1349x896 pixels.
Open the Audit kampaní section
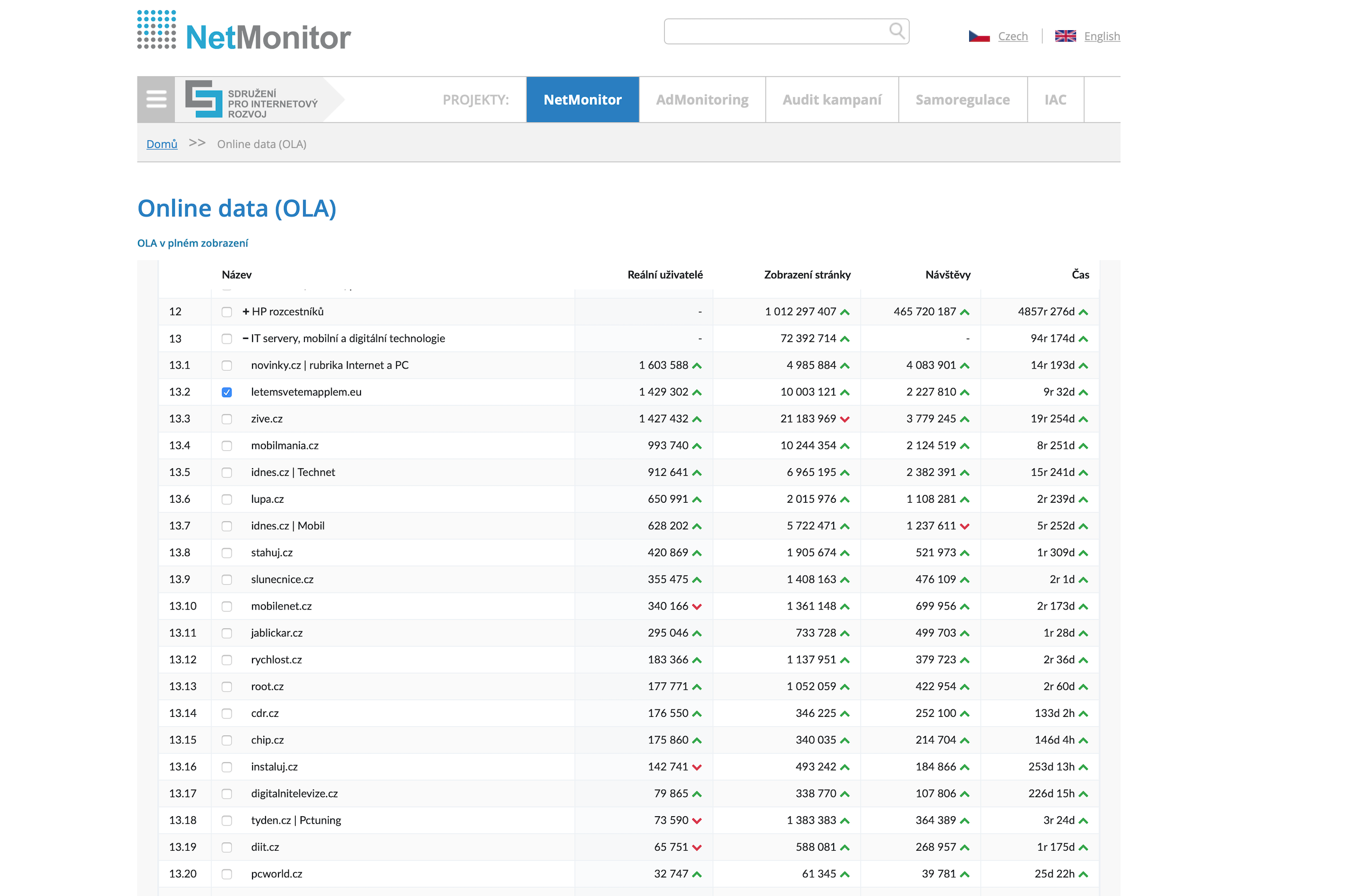[x=832, y=99]
